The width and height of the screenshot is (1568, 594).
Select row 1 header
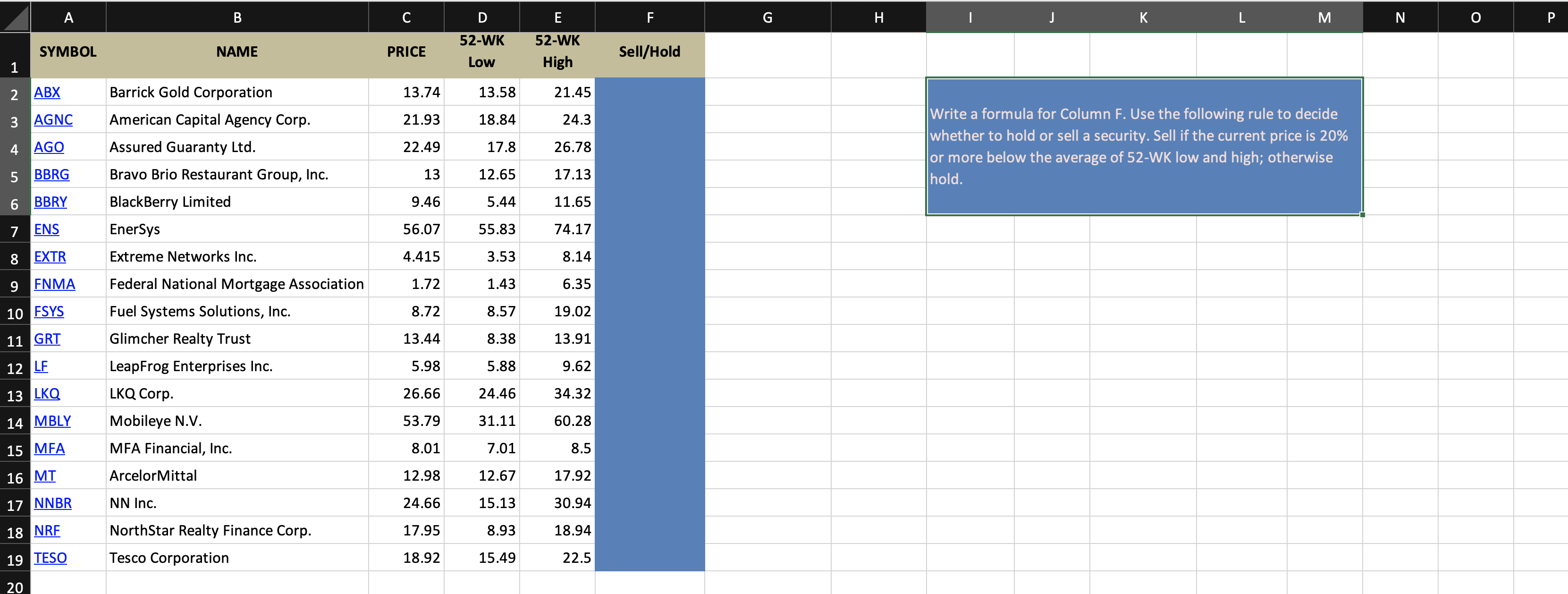pos(15,55)
